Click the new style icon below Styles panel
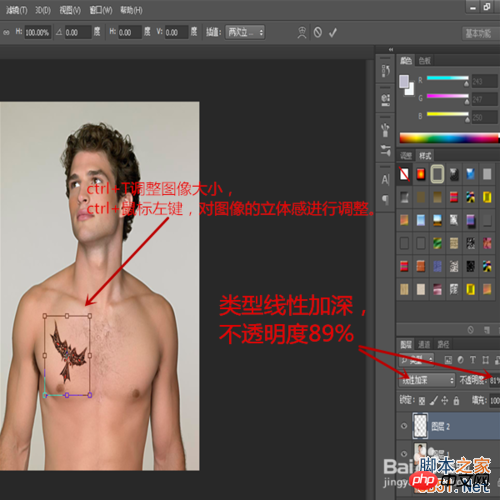500x500 pixels. [x=487, y=330]
